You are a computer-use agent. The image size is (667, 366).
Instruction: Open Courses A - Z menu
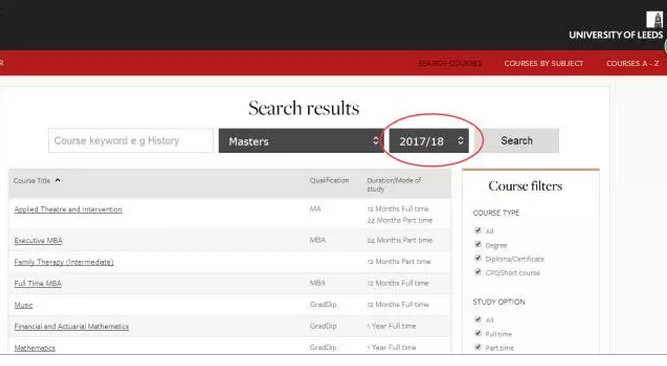click(633, 63)
